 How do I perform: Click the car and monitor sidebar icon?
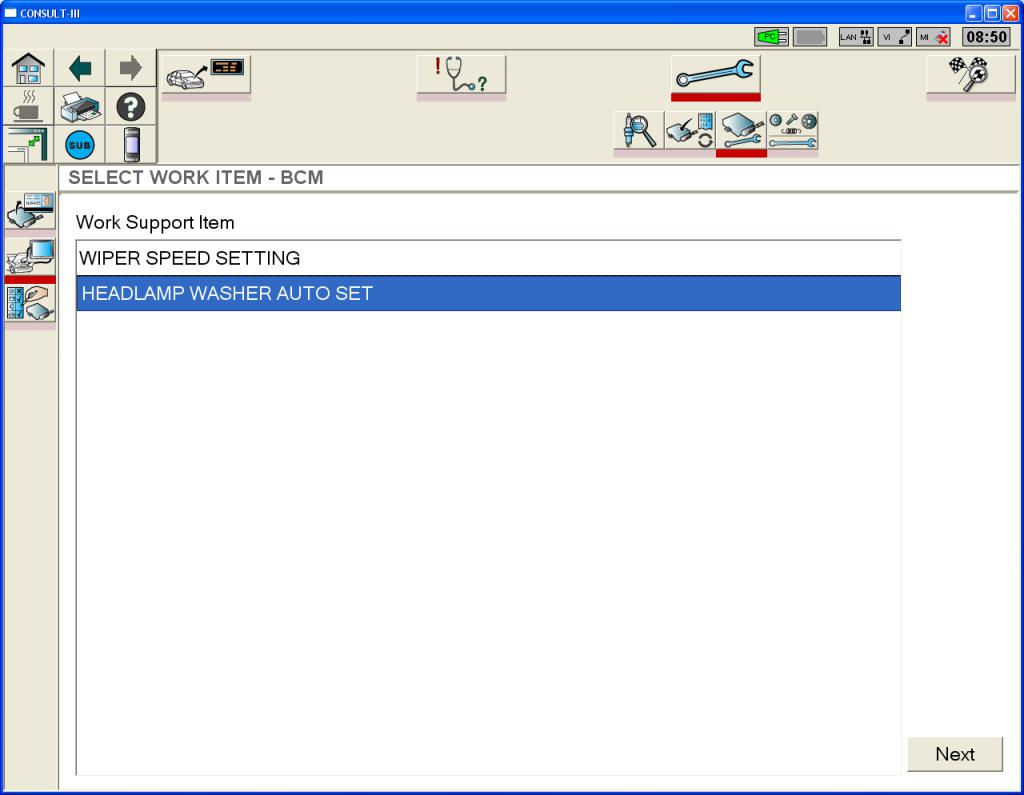(30, 257)
